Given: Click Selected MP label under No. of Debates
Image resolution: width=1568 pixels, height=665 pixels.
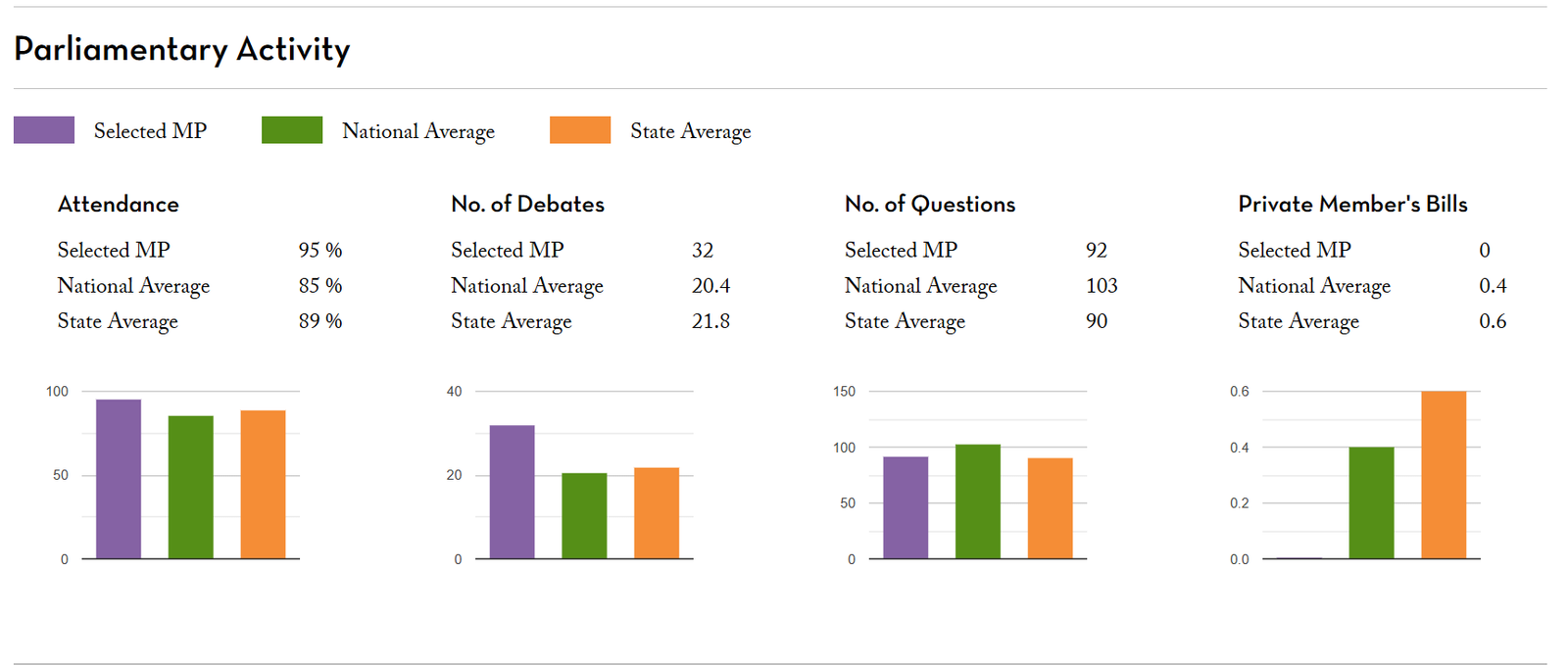Looking at the screenshot, I should [x=508, y=250].
